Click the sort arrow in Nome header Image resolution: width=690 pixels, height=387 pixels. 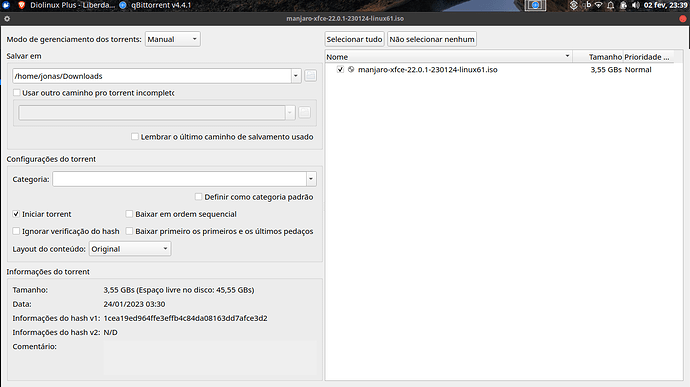tap(567, 56)
